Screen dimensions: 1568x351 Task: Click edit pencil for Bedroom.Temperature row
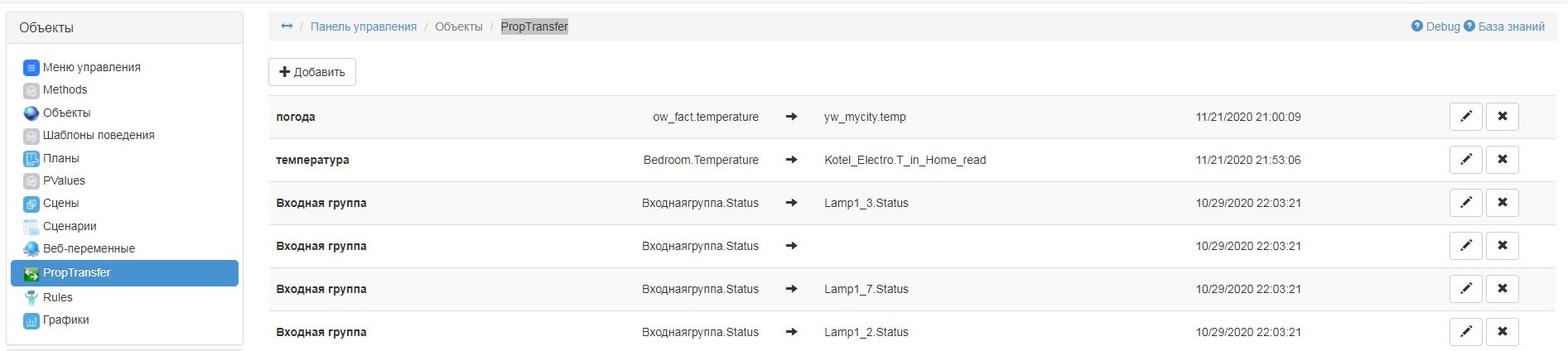tap(1465, 160)
